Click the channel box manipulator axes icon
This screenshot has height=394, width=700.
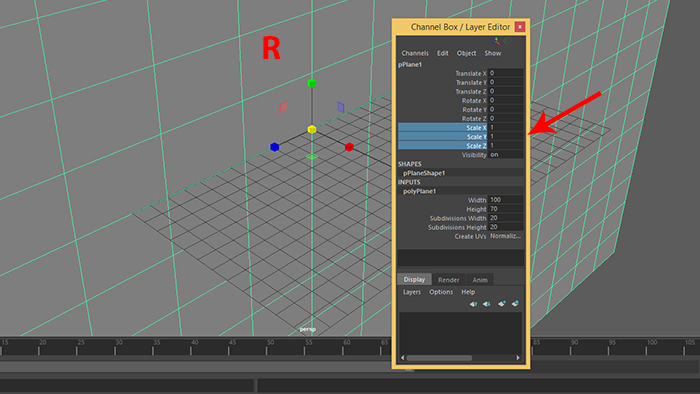click(x=496, y=41)
